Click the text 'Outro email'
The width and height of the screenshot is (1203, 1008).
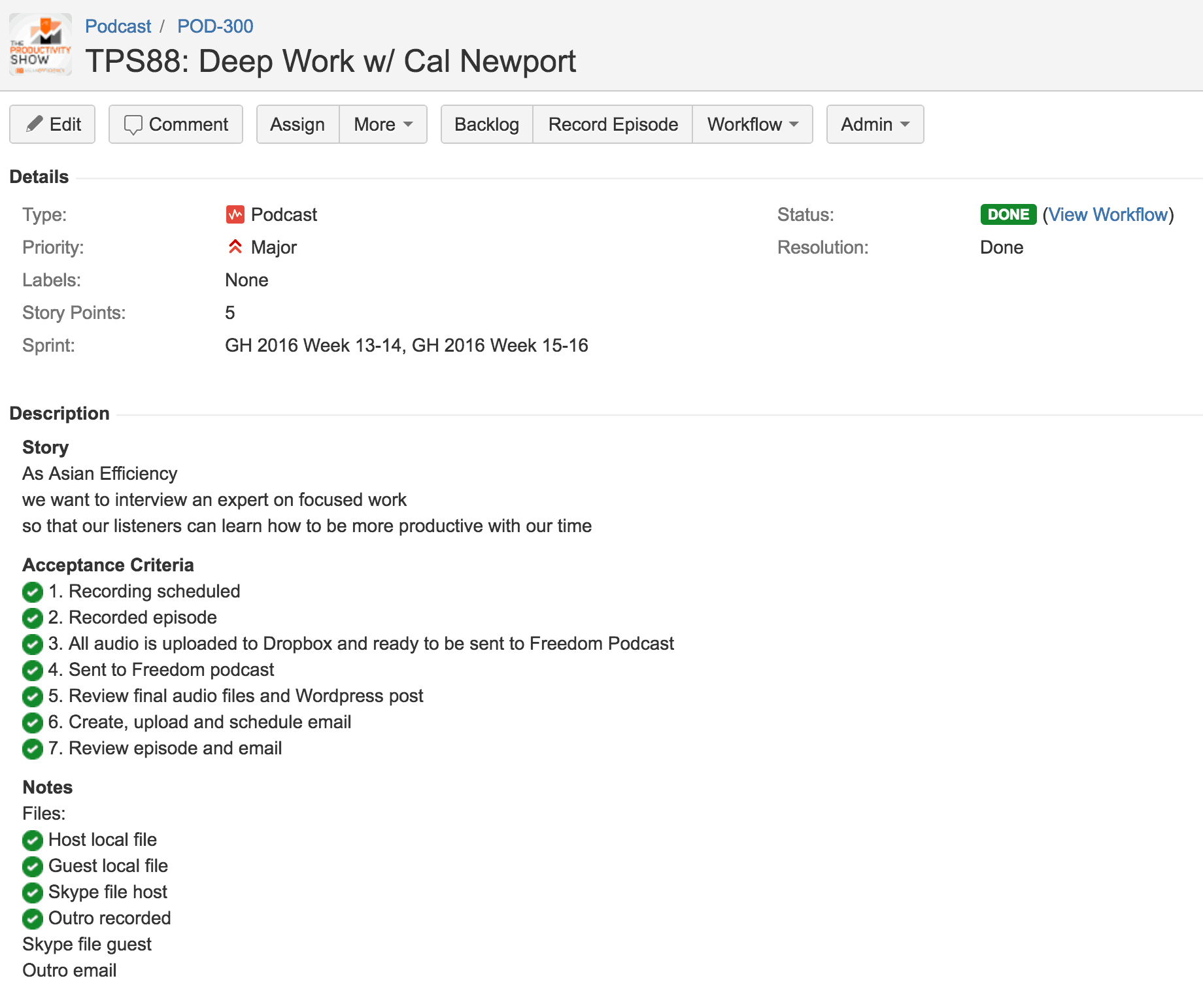tap(69, 970)
